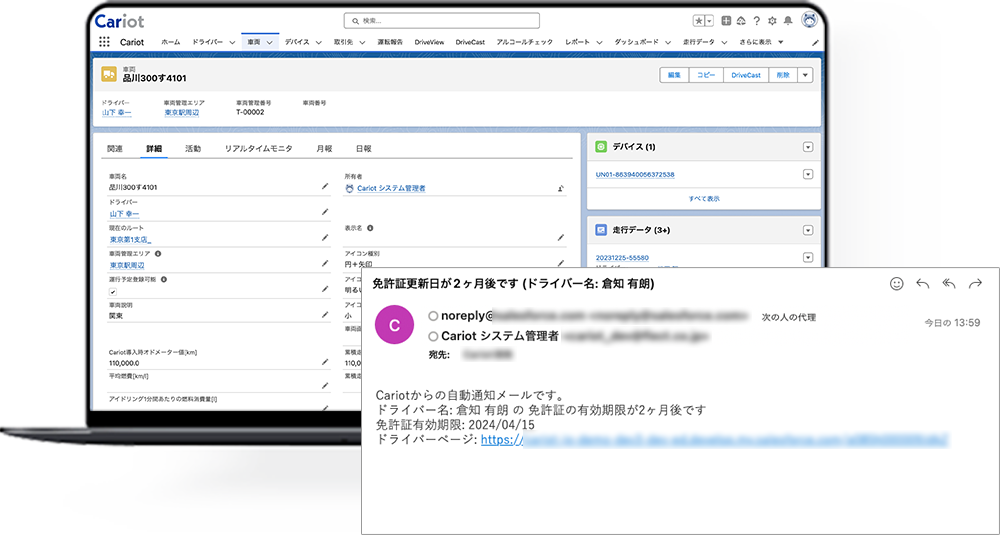This screenshot has height=535, width=1000.
Task: Click the reply arrow in email
Action: click(x=923, y=284)
